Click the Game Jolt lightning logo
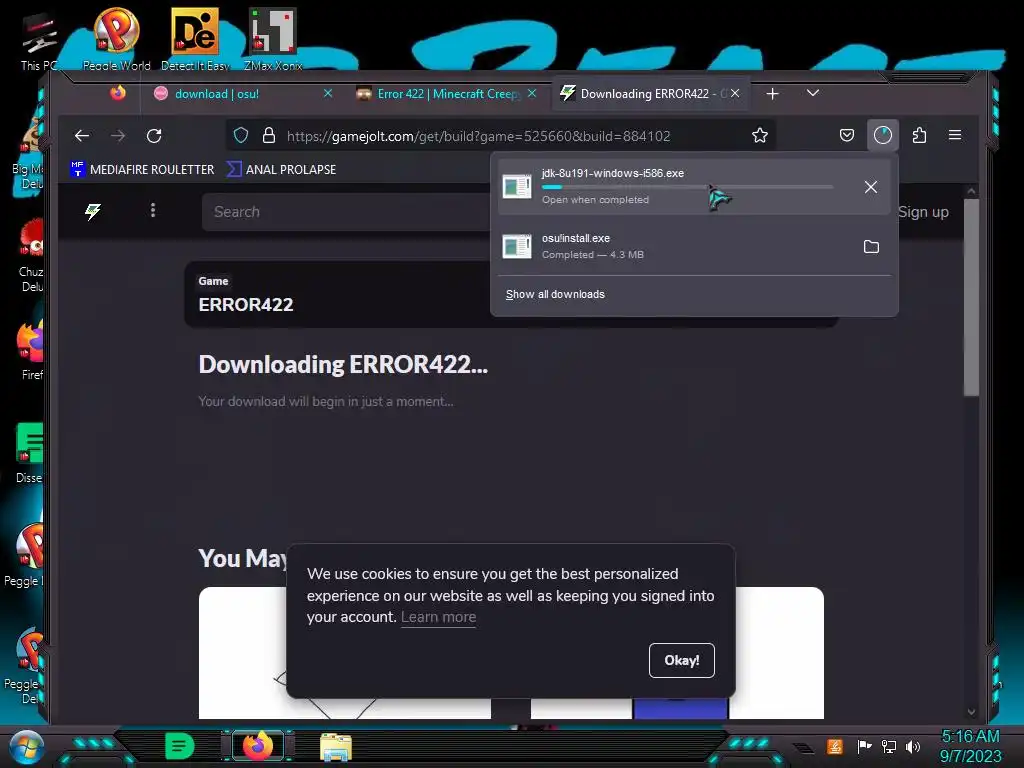1024x768 pixels. (x=93, y=211)
